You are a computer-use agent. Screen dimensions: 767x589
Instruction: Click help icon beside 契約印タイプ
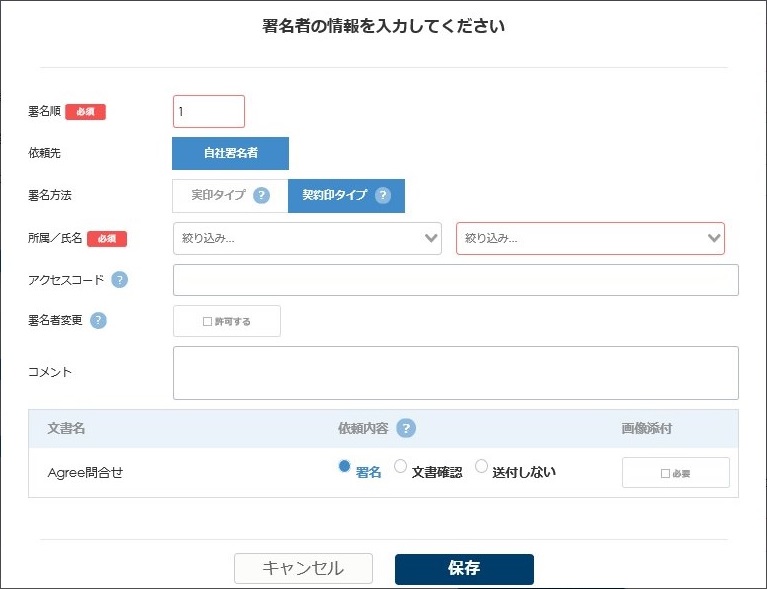click(x=383, y=195)
